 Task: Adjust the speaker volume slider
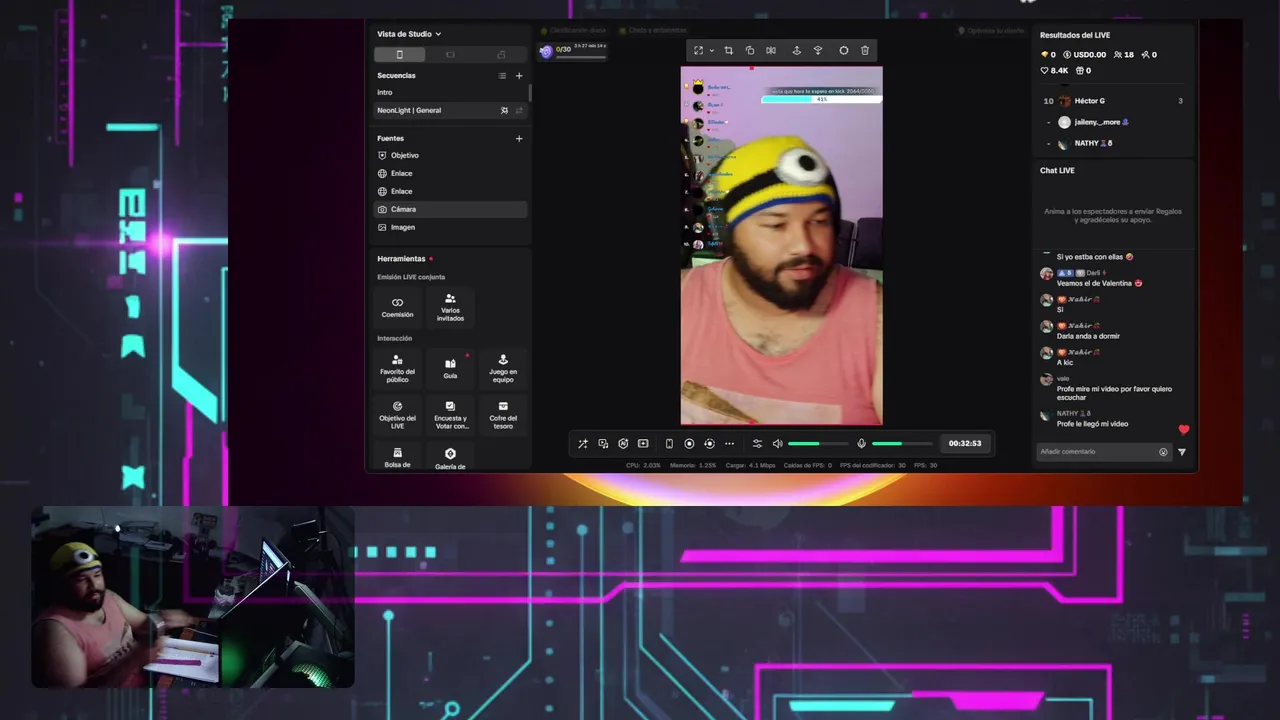coord(816,443)
